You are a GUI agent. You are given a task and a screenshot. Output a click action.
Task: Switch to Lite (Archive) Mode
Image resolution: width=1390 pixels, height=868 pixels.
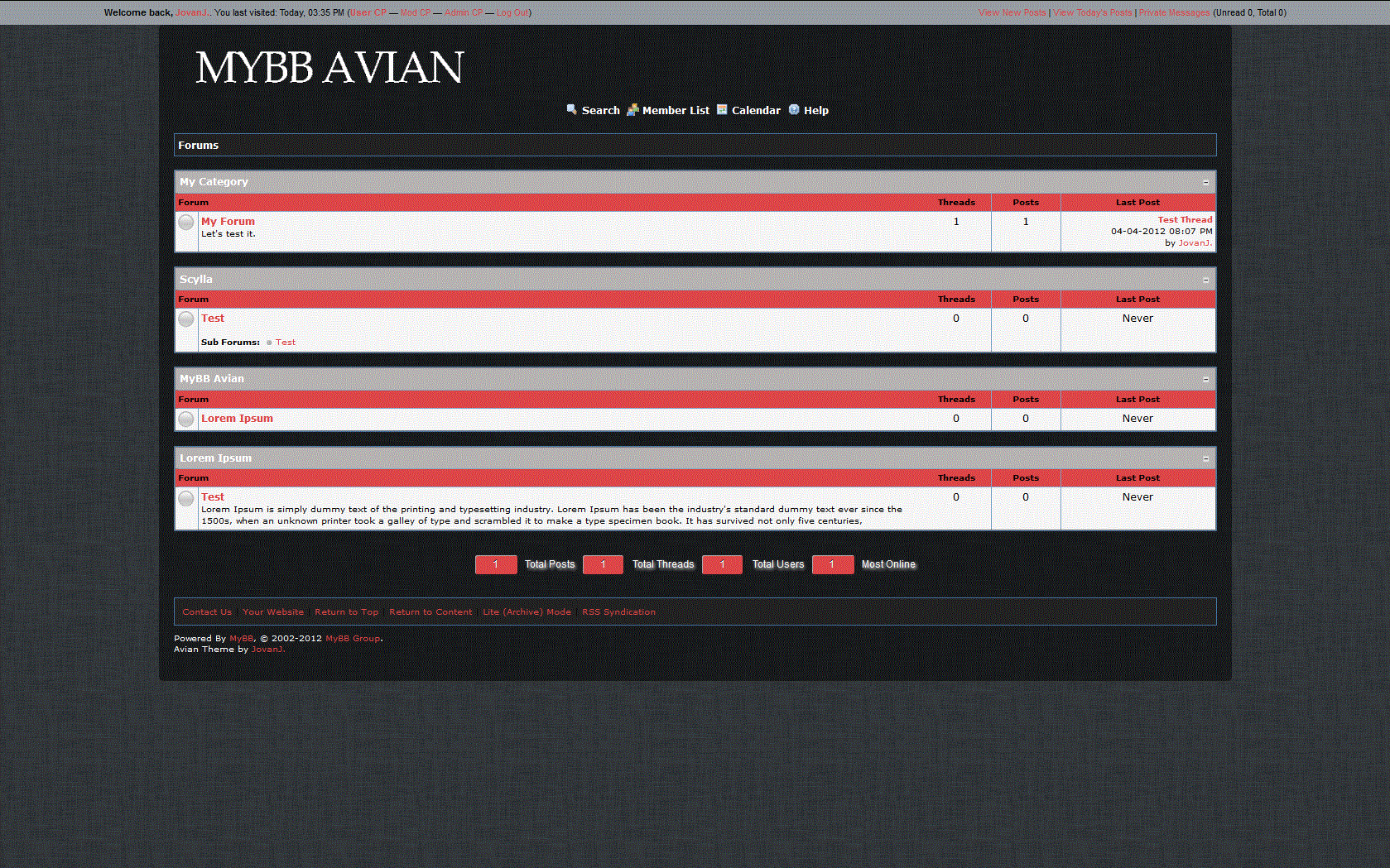[527, 612]
